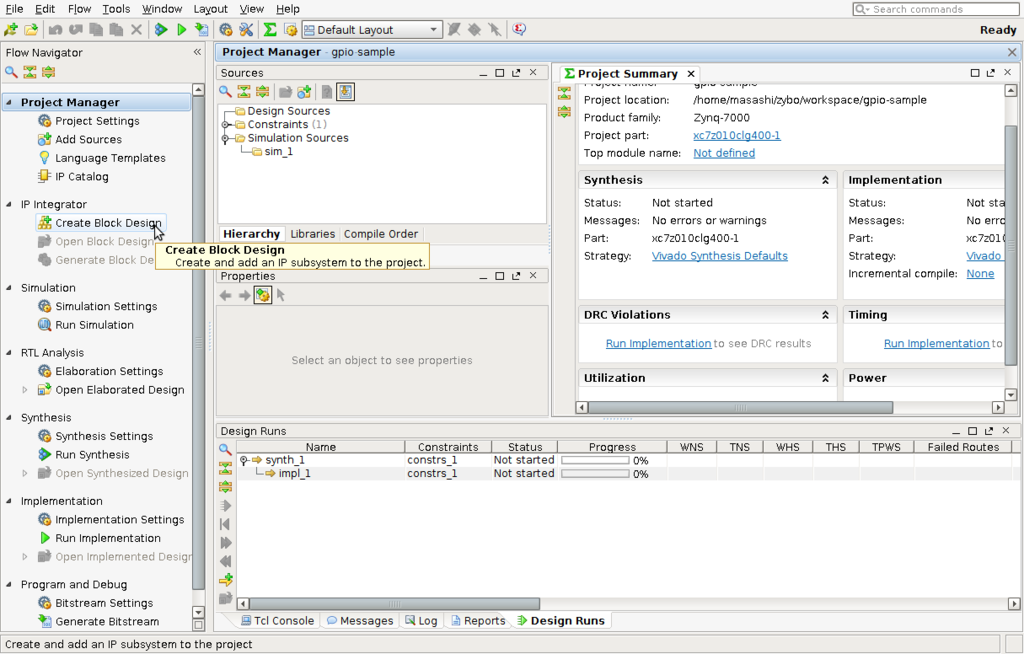Open the Reports tab
Viewport: 1024px width, 654px height.
pyautogui.click(x=478, y=621)
